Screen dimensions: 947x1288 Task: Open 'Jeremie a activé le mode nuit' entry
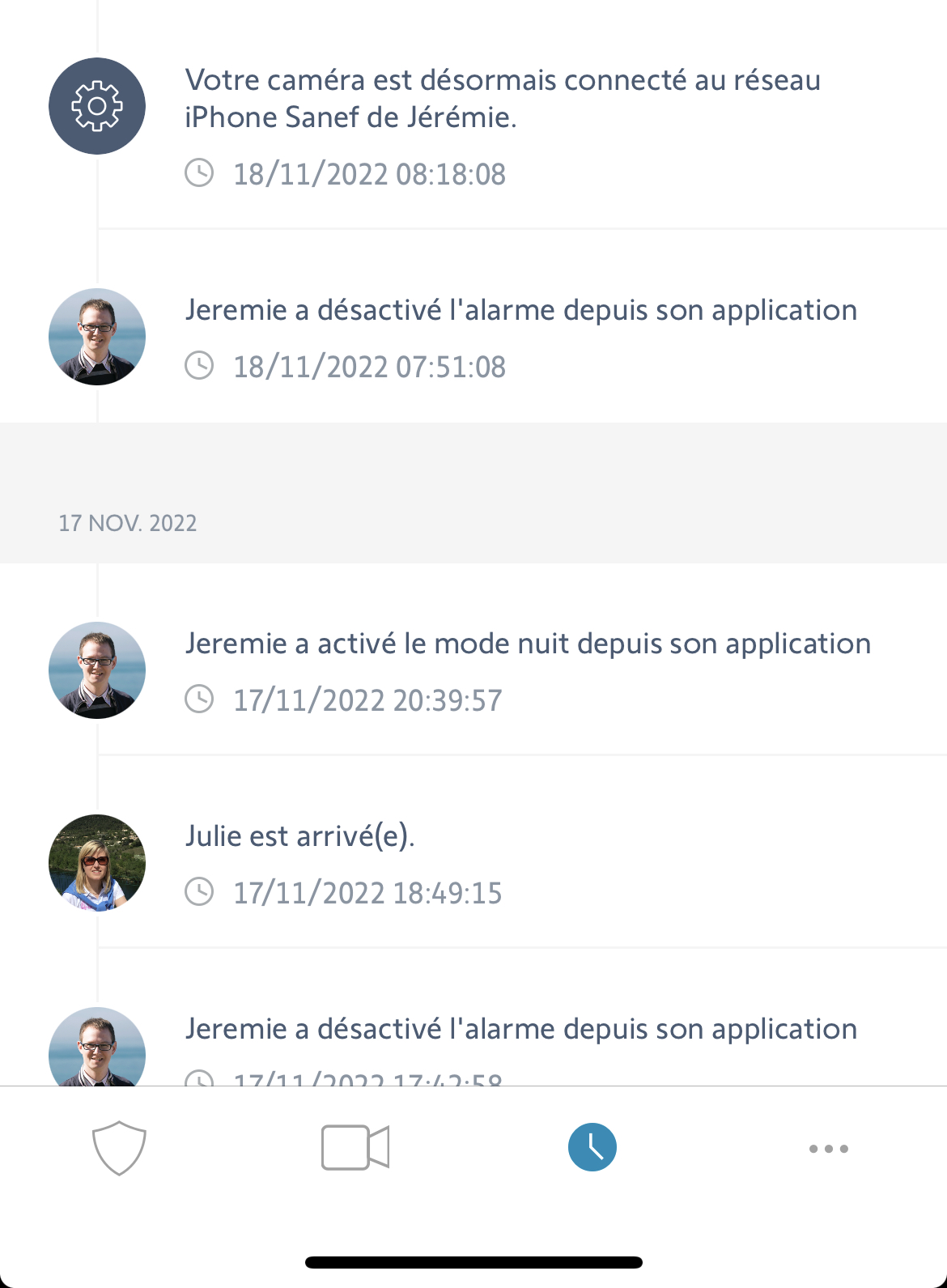tap(528, 644)
